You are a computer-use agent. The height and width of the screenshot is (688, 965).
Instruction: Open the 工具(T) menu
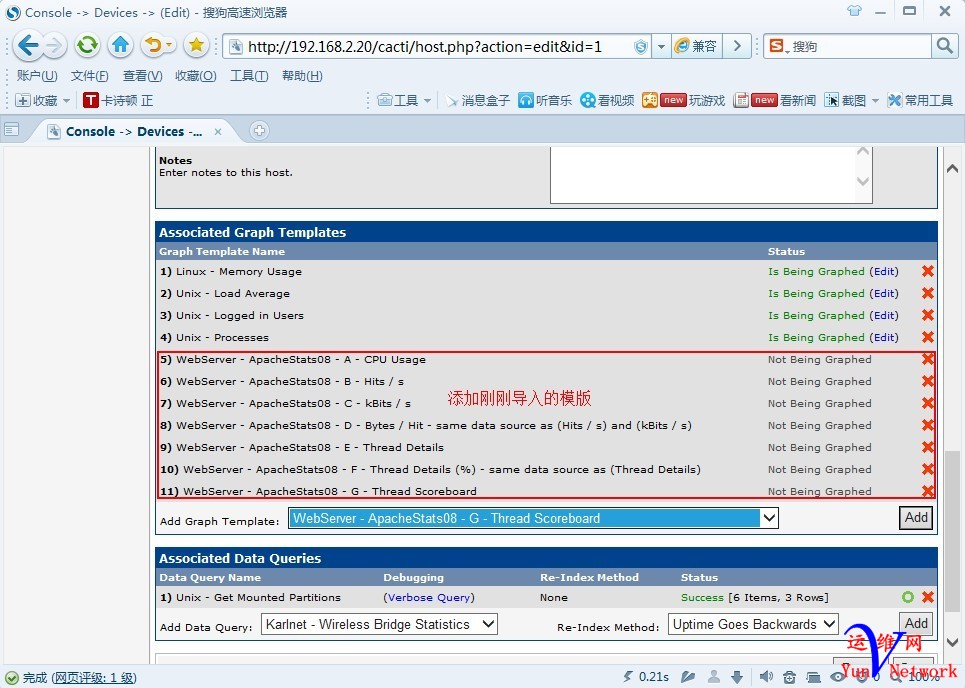point(249,76)
